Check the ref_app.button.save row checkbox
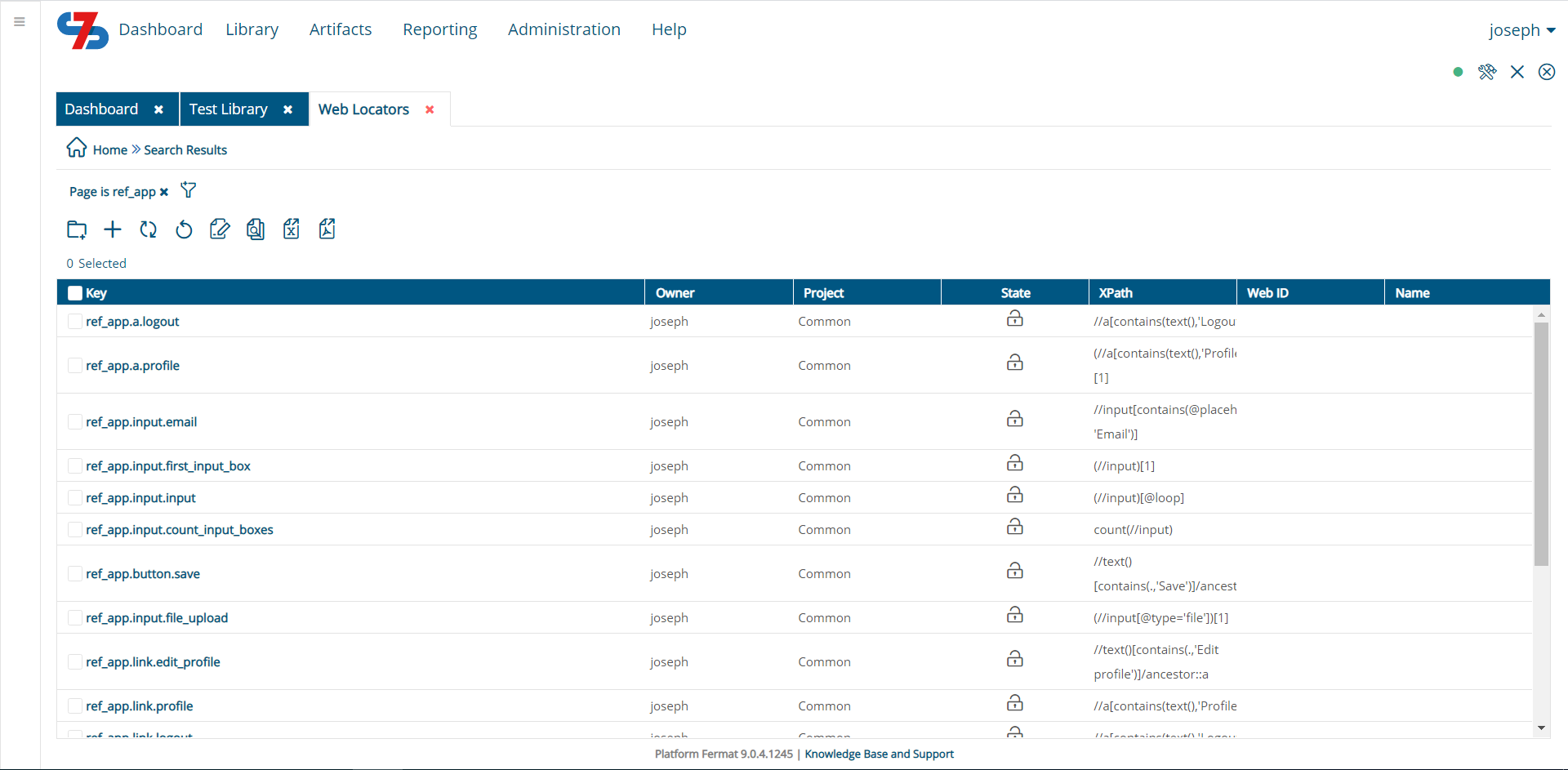The image size is (1568, 770). coord(74,573)
